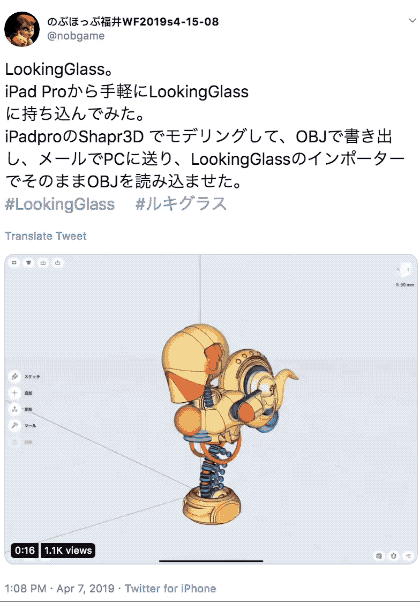Click Translate Tweet
This screenshot has width=420, height=602.
pyautogui.click(x=46, y=236)
